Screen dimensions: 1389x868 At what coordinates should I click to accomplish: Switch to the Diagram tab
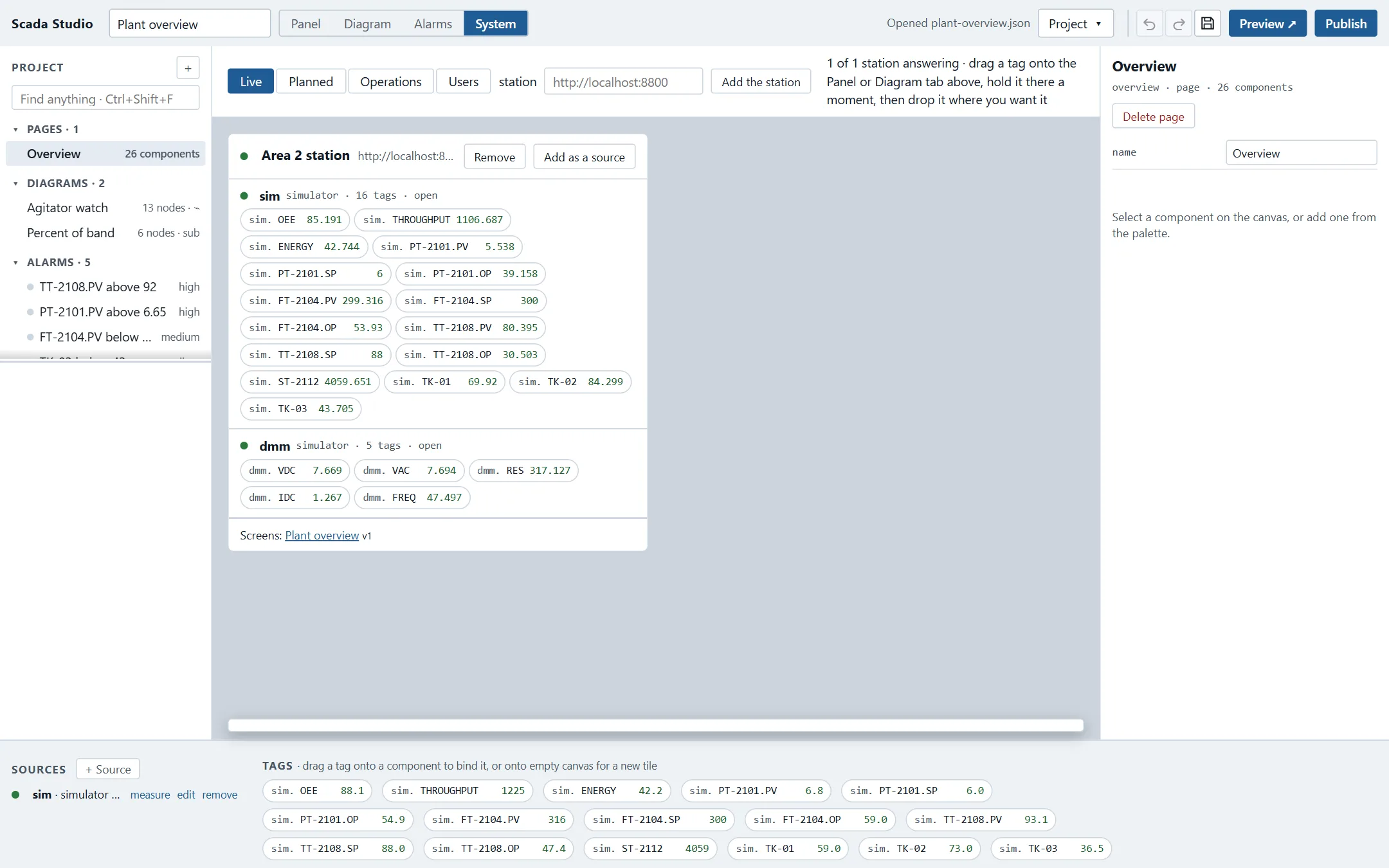pos(367,24)
